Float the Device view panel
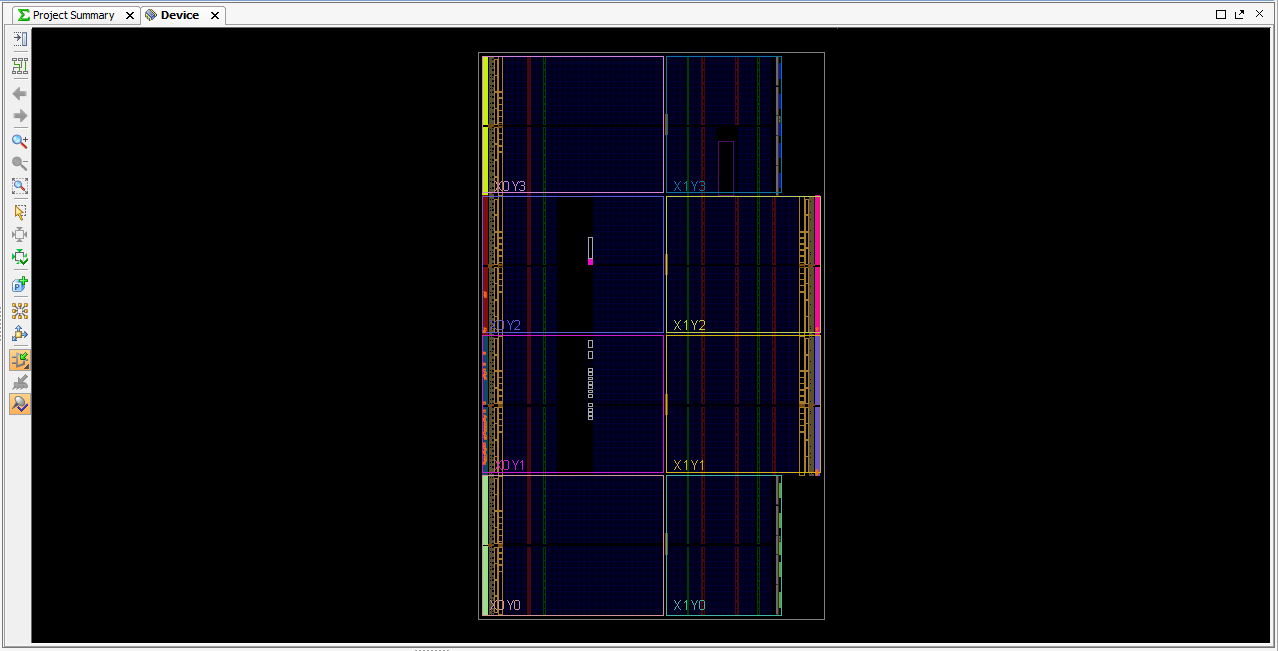 click(1240, 15)
